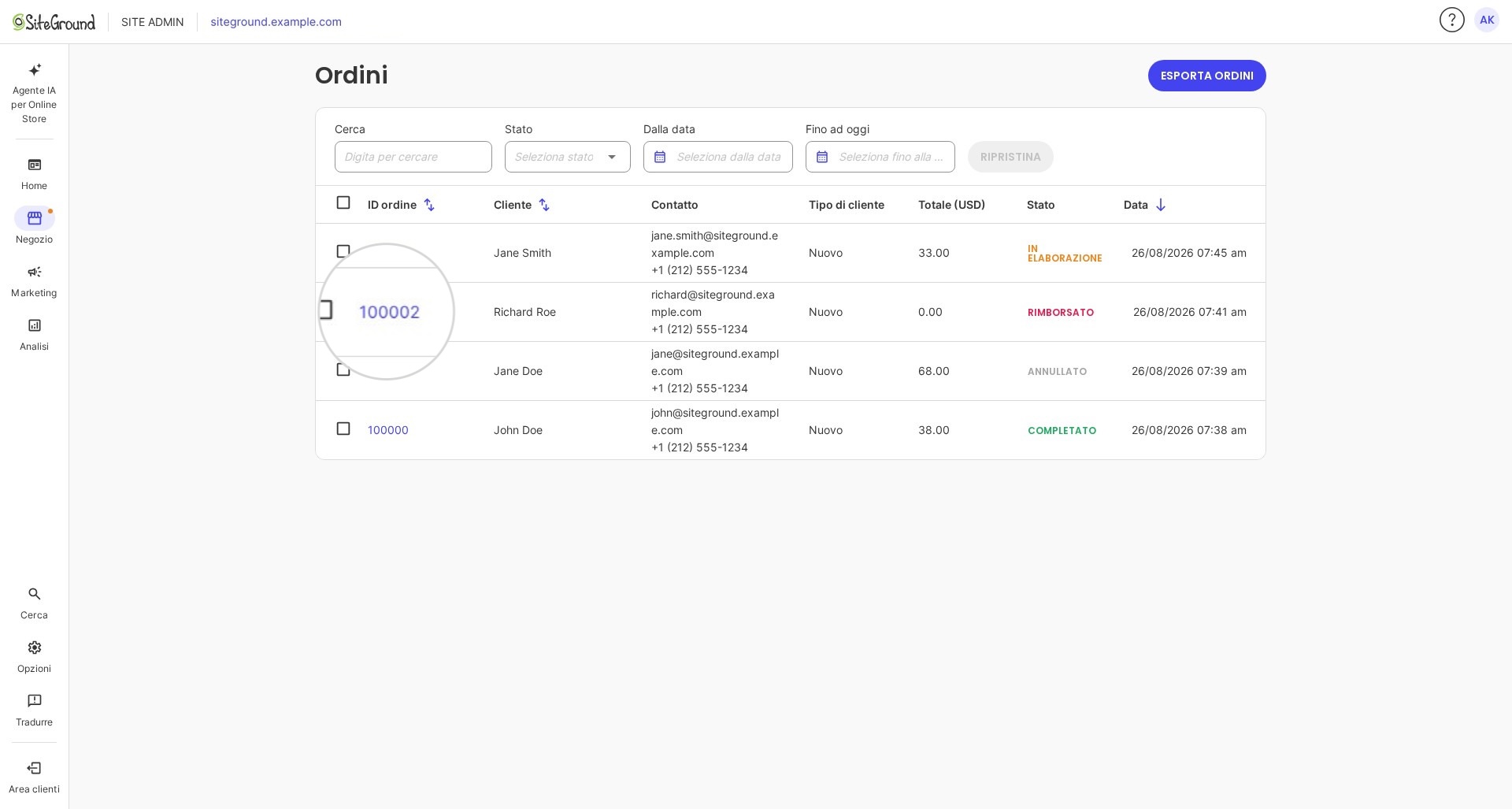Click calendar icon in Dalla data
This screenshot has height=809, width=1512.
pyautogui.click(x=660, y=157)
